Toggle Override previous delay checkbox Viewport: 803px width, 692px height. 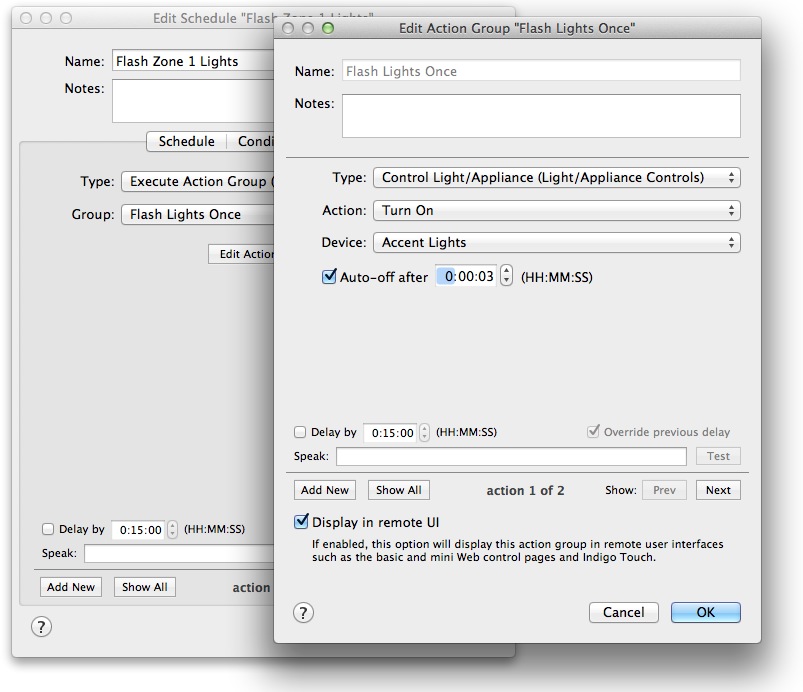coord(593,431)
